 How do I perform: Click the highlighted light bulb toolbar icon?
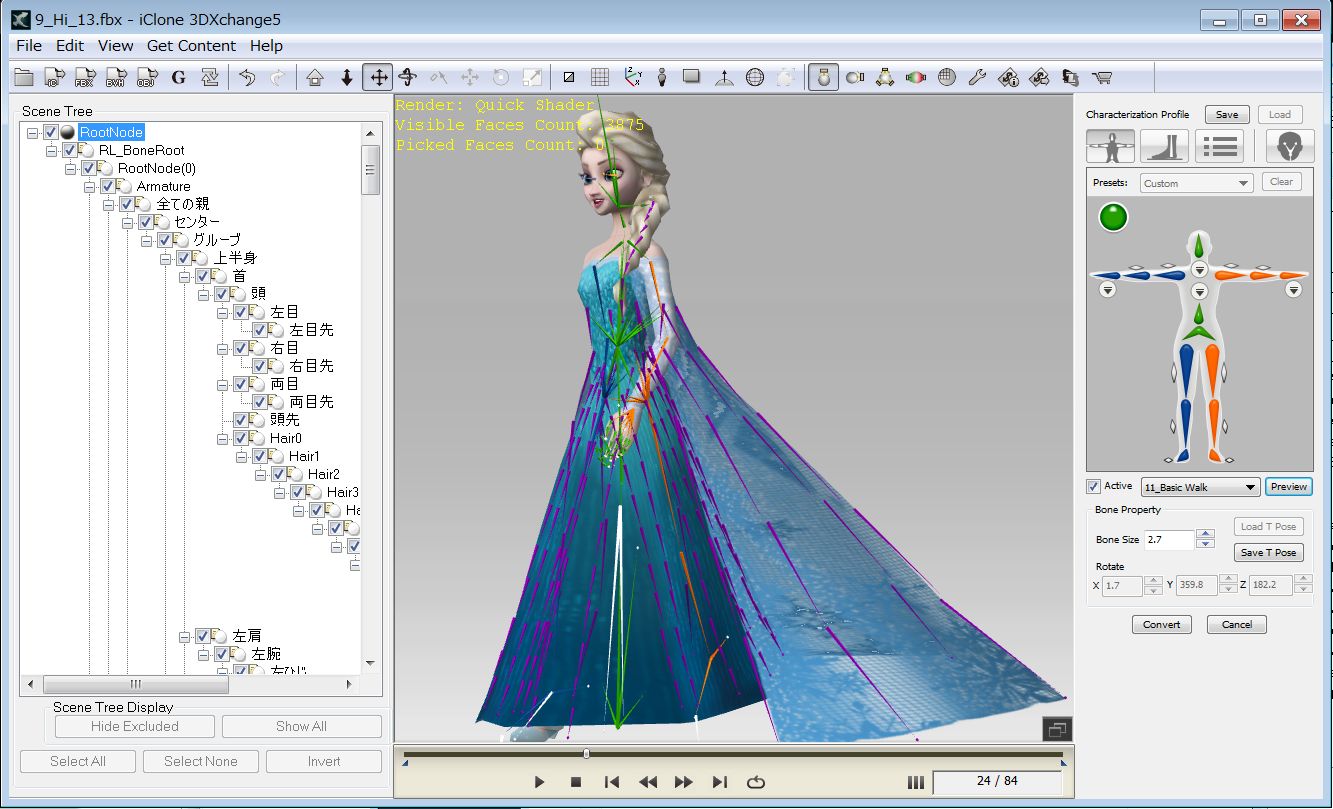tap(823, 77)
